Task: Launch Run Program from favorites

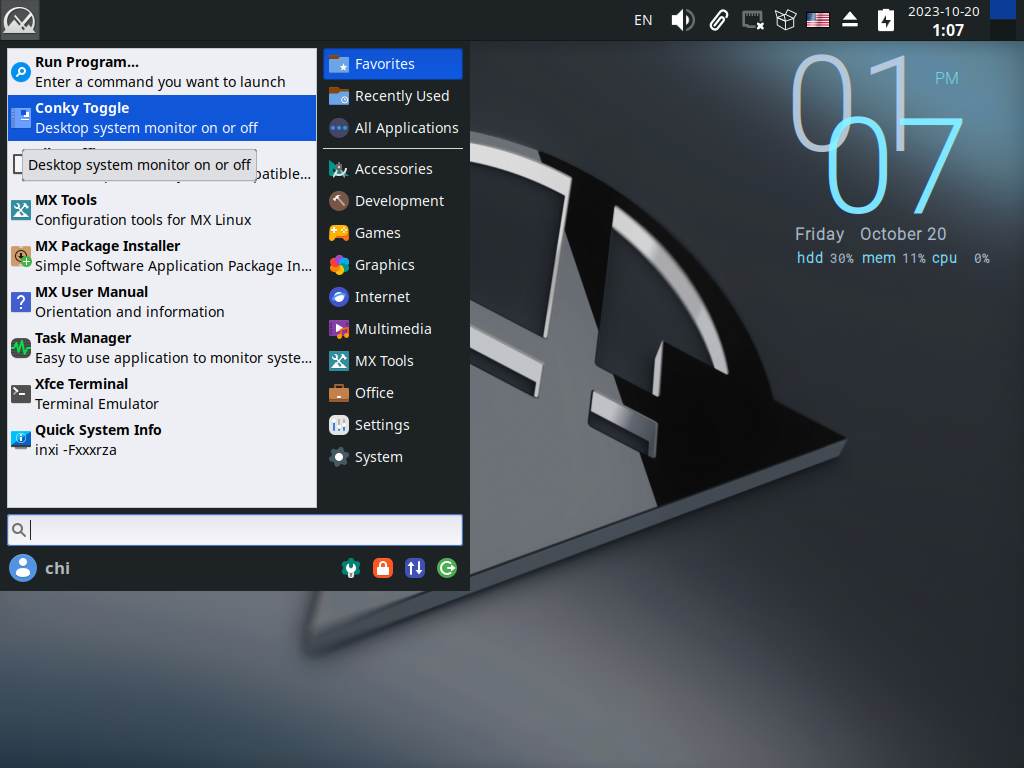Action: point(162,72)
